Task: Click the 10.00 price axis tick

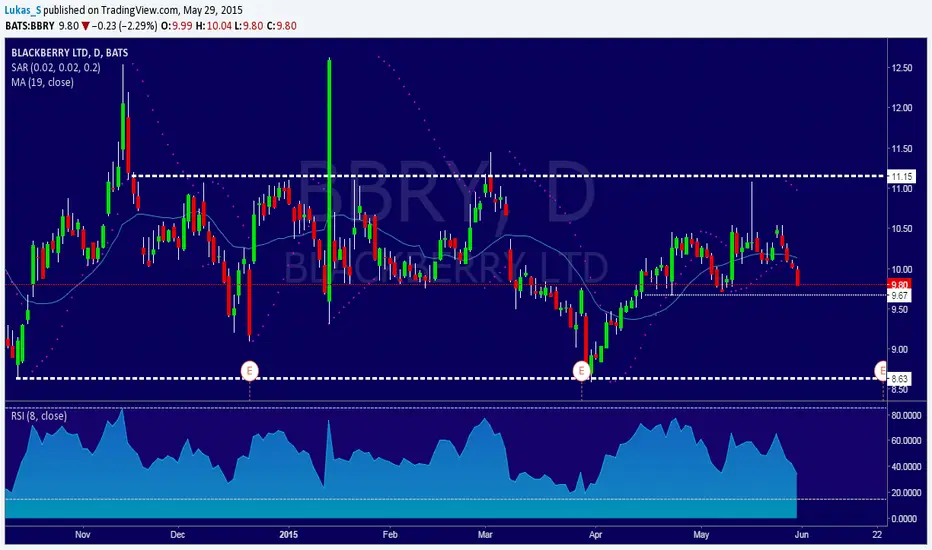Action: tap(902, 269)
